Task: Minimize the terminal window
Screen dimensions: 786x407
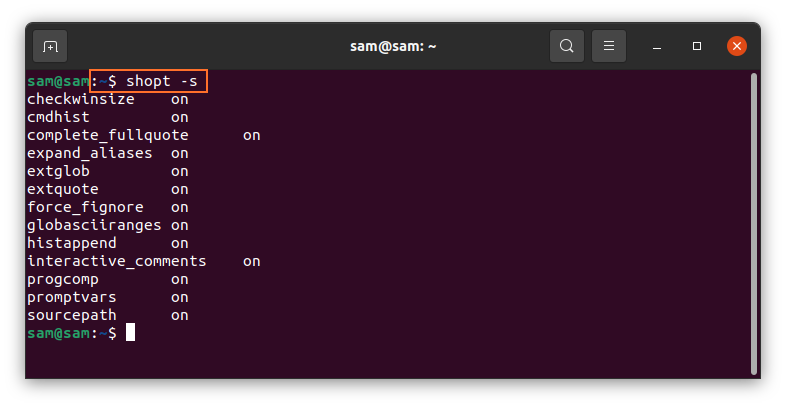Action: pos(658,46)
